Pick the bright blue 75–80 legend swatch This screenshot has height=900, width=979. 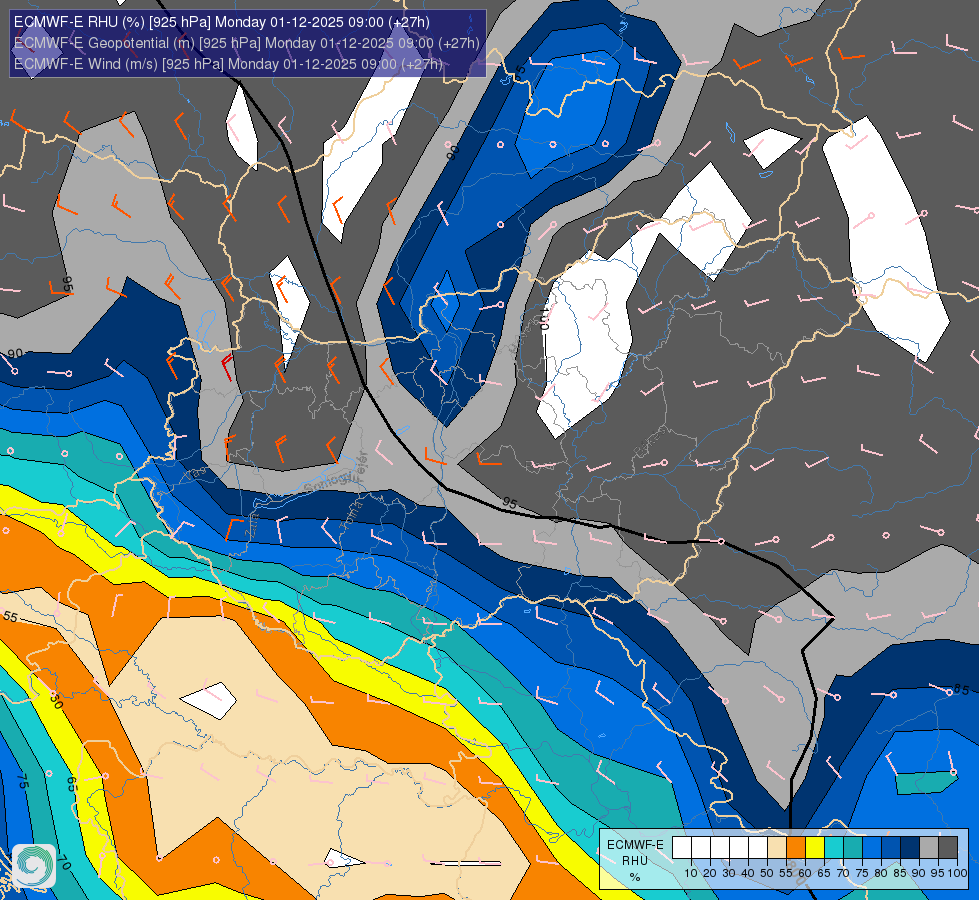click(x=872, y=848)
